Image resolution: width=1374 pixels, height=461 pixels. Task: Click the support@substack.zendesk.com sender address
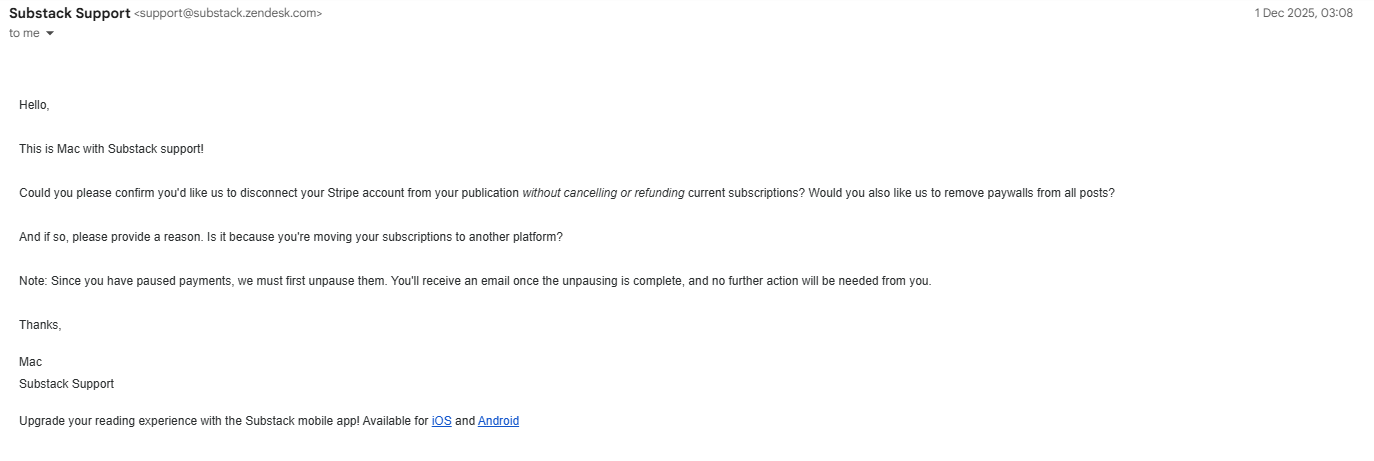(228, 14)
